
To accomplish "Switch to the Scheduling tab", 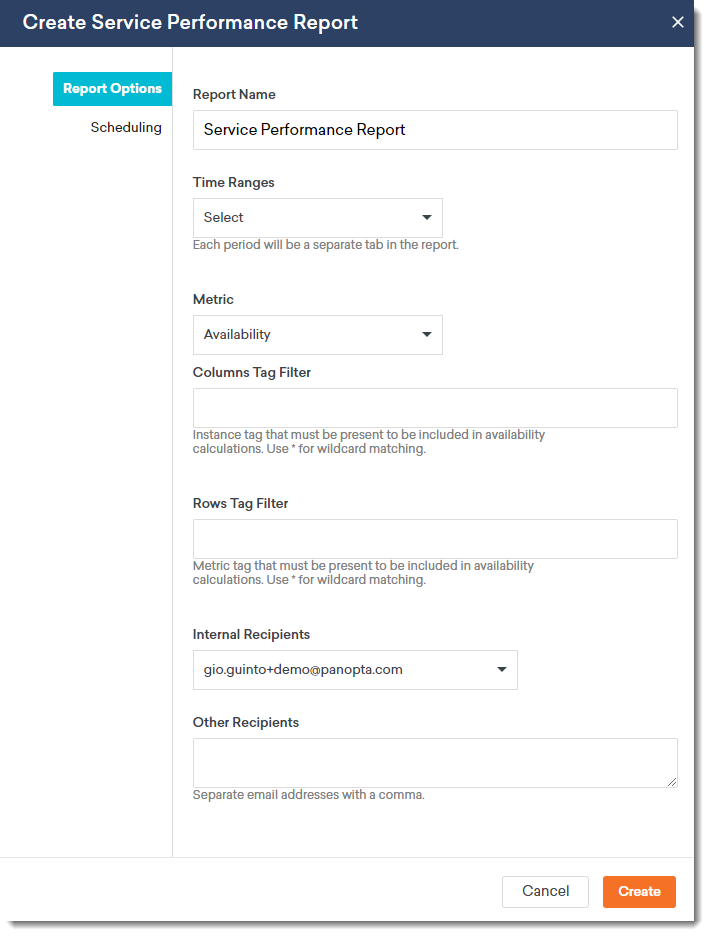I will (126, 128).
